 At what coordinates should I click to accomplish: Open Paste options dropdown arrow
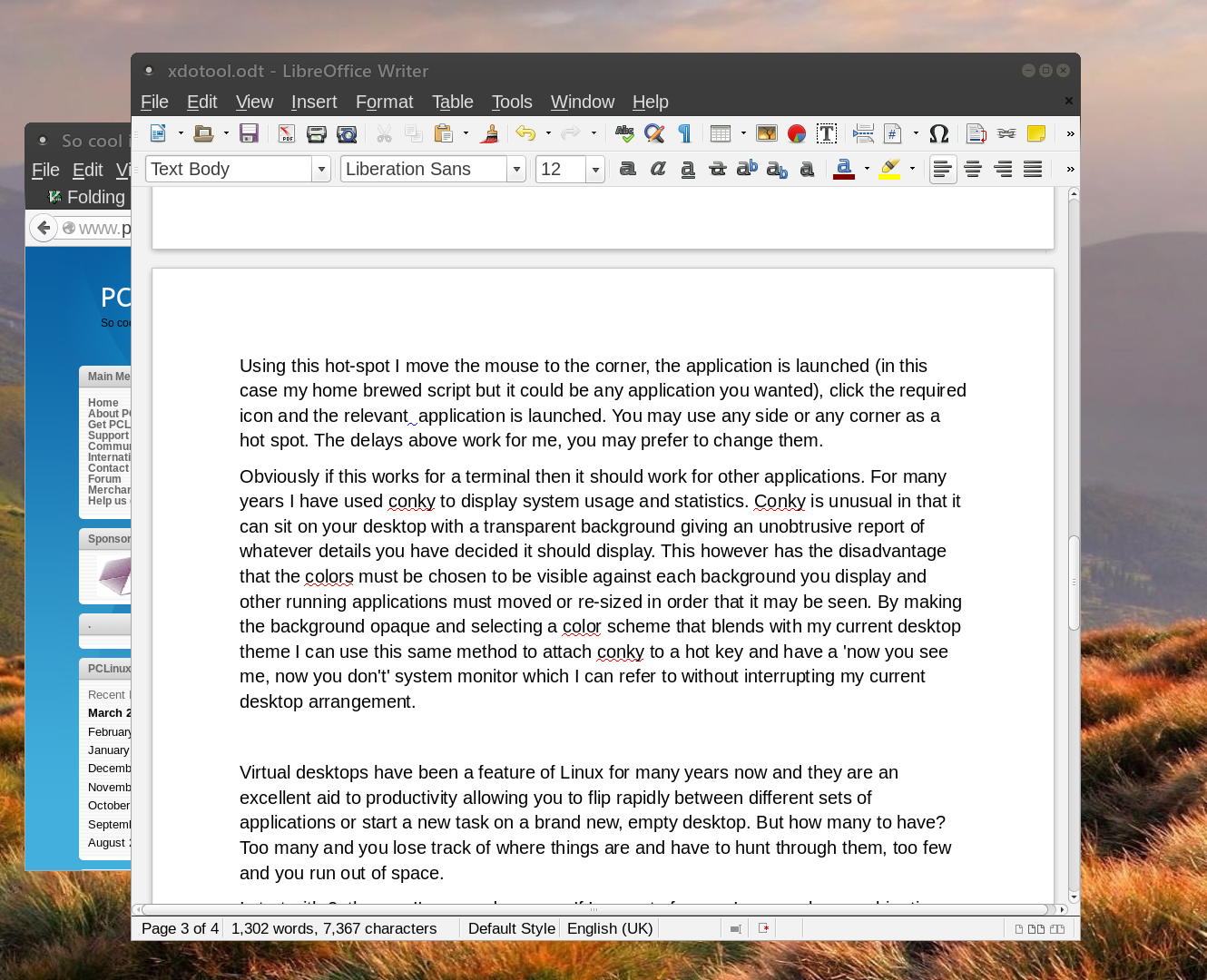466,133
